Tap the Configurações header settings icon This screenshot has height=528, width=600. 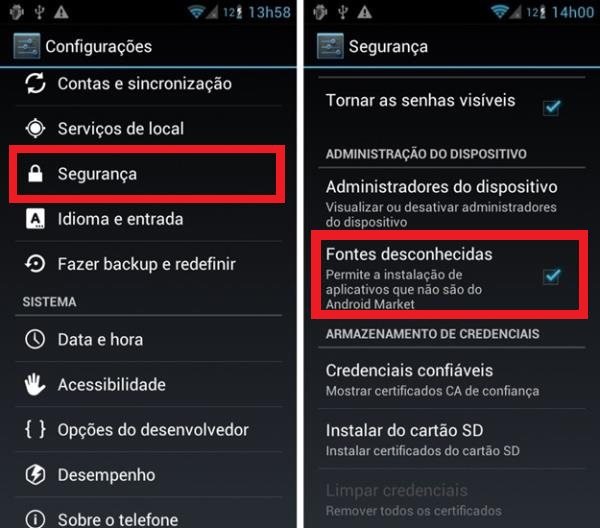pos(26,46)
